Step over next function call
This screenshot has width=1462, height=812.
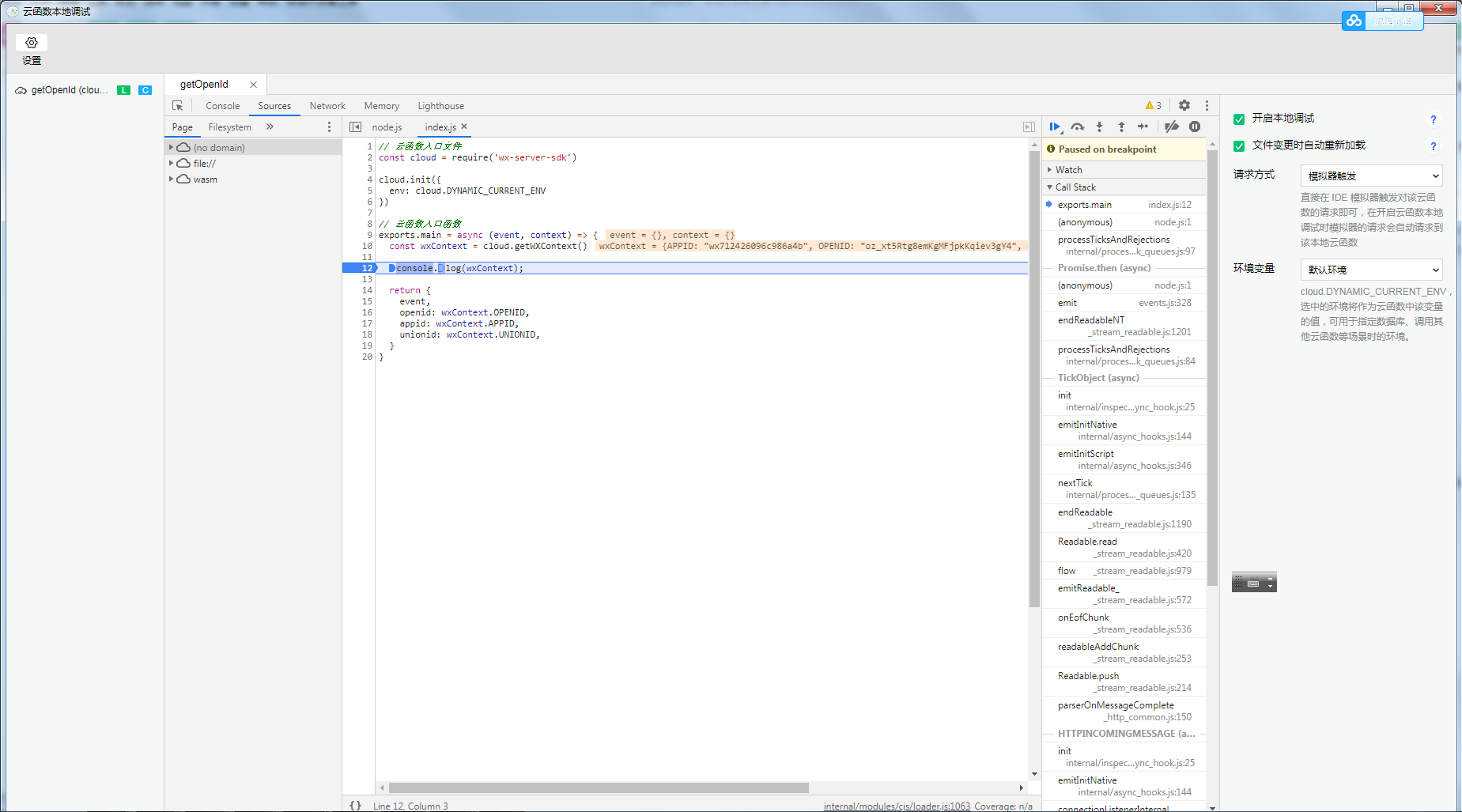click(x=1077, y=127)
